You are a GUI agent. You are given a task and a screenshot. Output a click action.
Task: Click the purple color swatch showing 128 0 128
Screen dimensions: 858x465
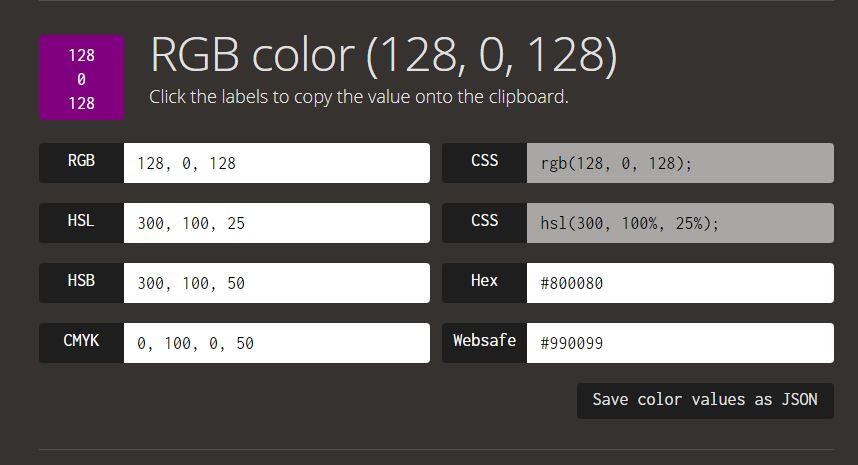pos(81,78)
